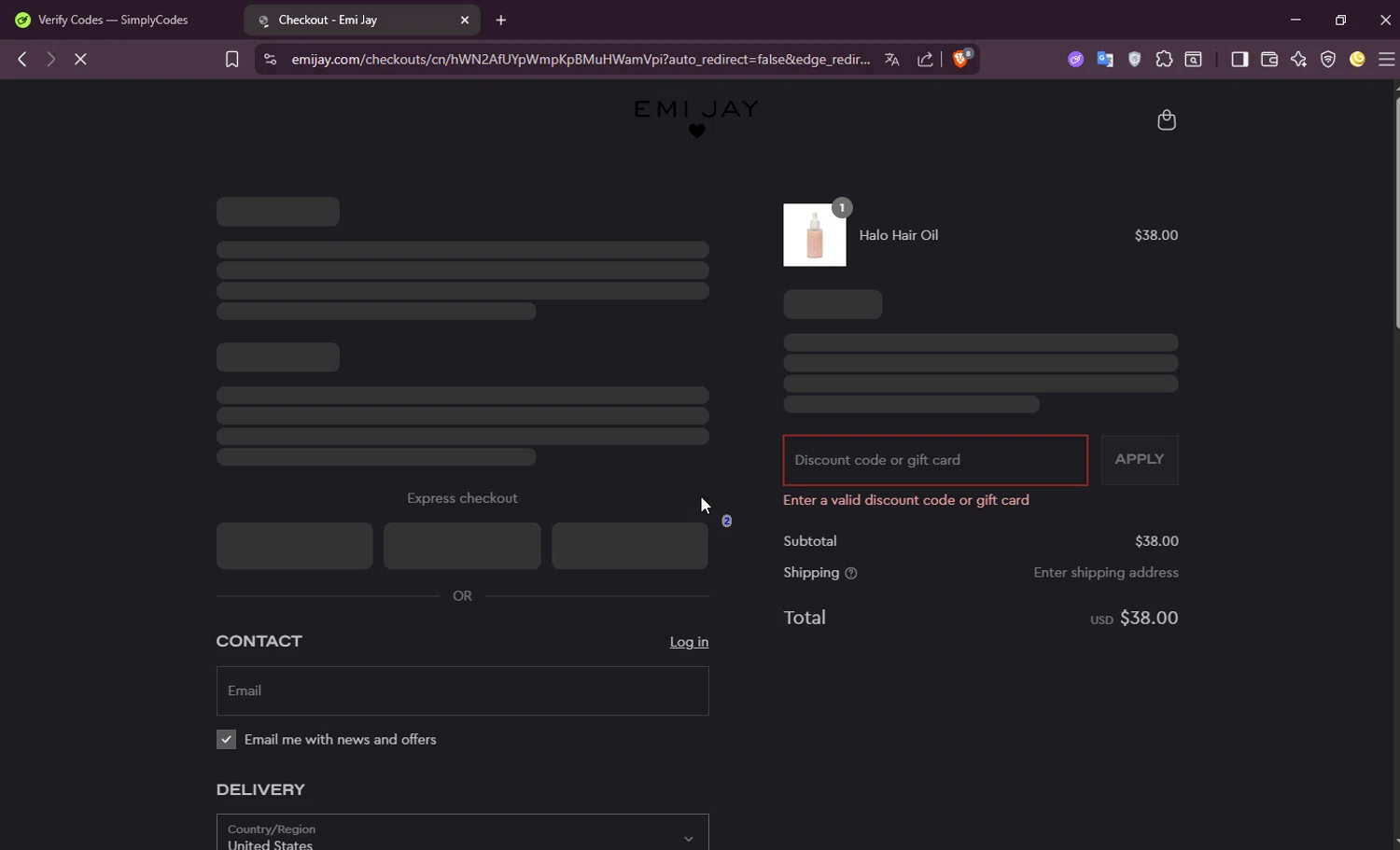The height and width of the screenshot is (850, 1400).
Task: Open the Extensions puzzle icon
Action: (1164, 60)
